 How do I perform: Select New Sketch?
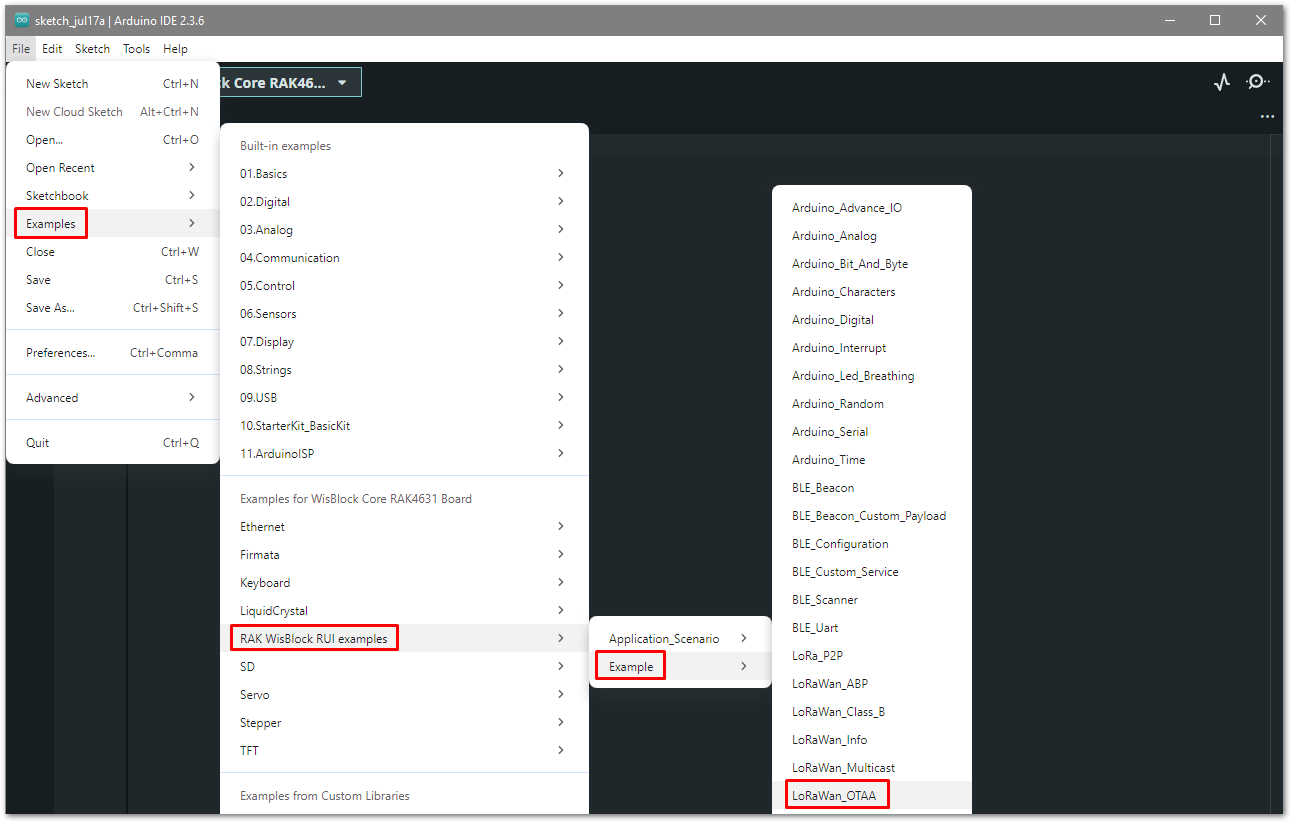click(57, 83)
